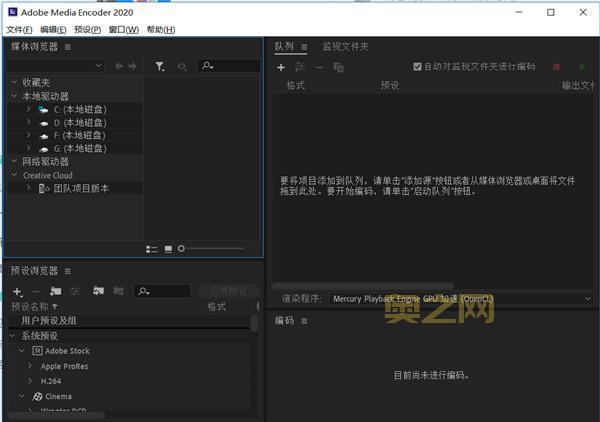Open the 队列 panel menu icon
The width and height of the screenshot is (600, 422).
click(x=304, y=47)
